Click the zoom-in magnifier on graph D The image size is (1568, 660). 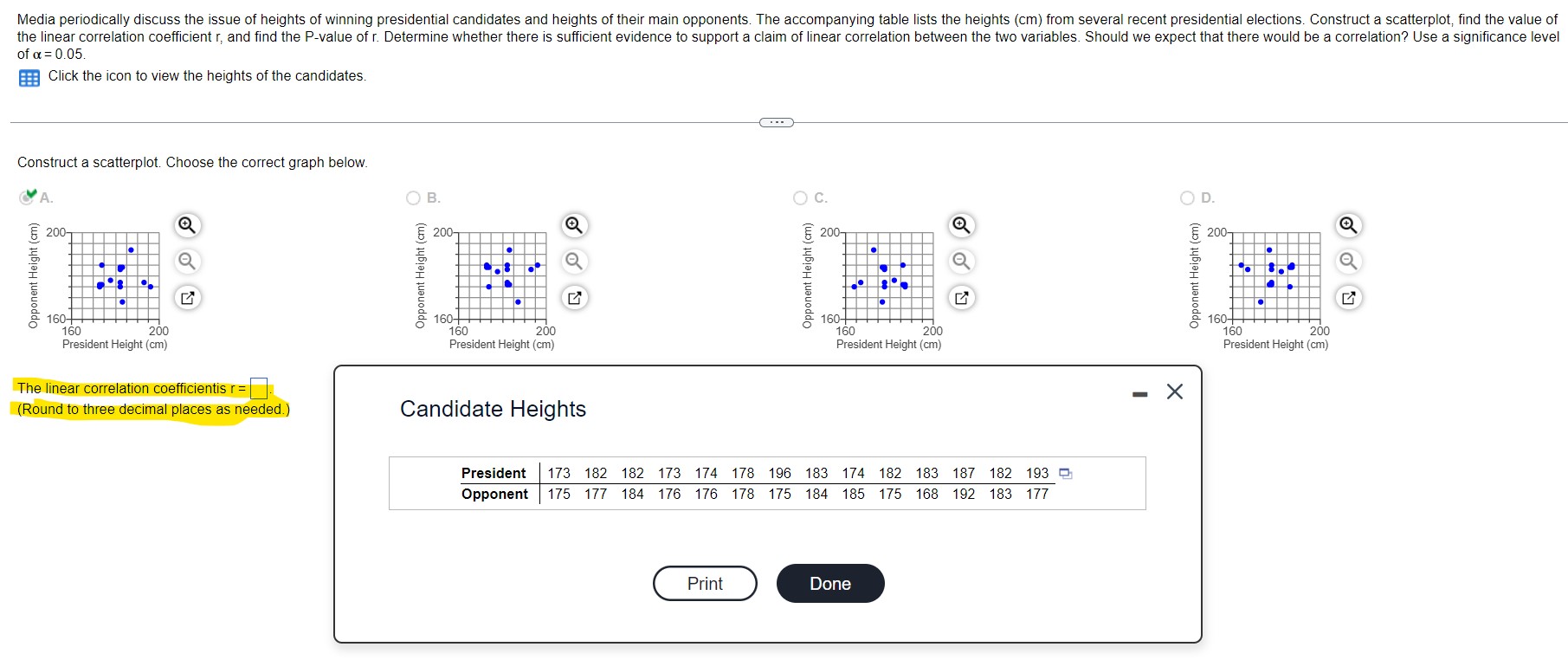click(1348, 224)
